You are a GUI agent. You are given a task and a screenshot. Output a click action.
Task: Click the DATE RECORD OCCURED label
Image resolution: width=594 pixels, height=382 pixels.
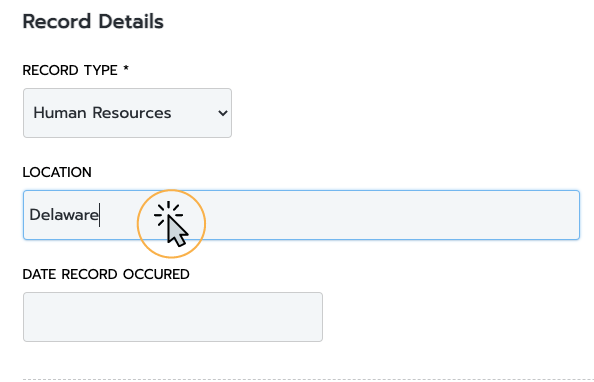coord(106,274)
